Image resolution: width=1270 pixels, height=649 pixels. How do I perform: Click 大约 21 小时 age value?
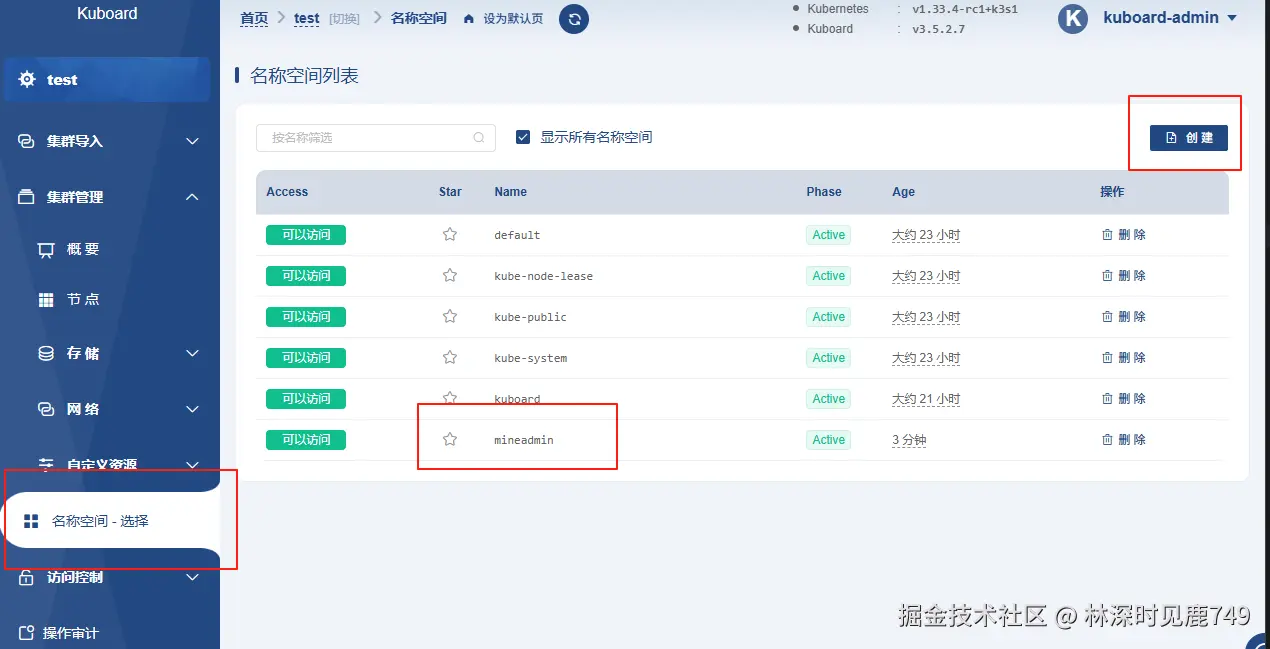coord(926,399)
